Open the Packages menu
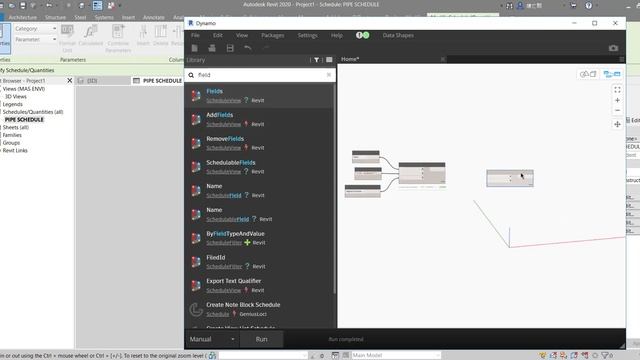This screenshot has width=640, height=360. click(273, 36)
